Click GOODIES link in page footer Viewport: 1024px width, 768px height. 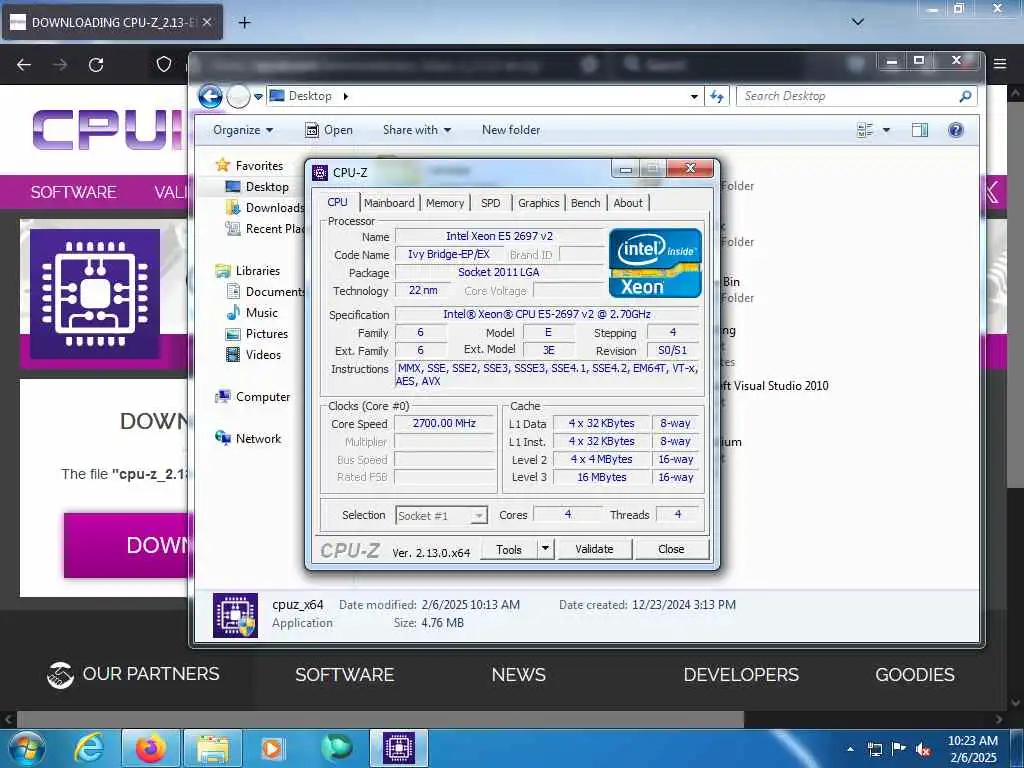pos(914,675)
